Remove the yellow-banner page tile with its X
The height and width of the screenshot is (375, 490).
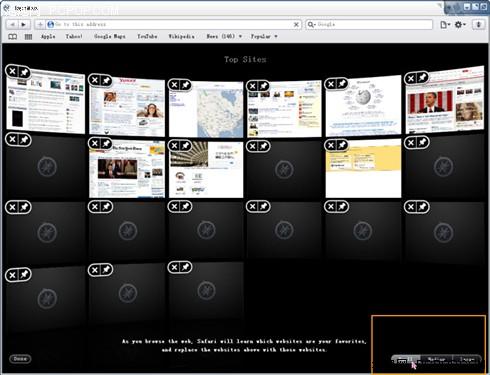pos(331,145)
